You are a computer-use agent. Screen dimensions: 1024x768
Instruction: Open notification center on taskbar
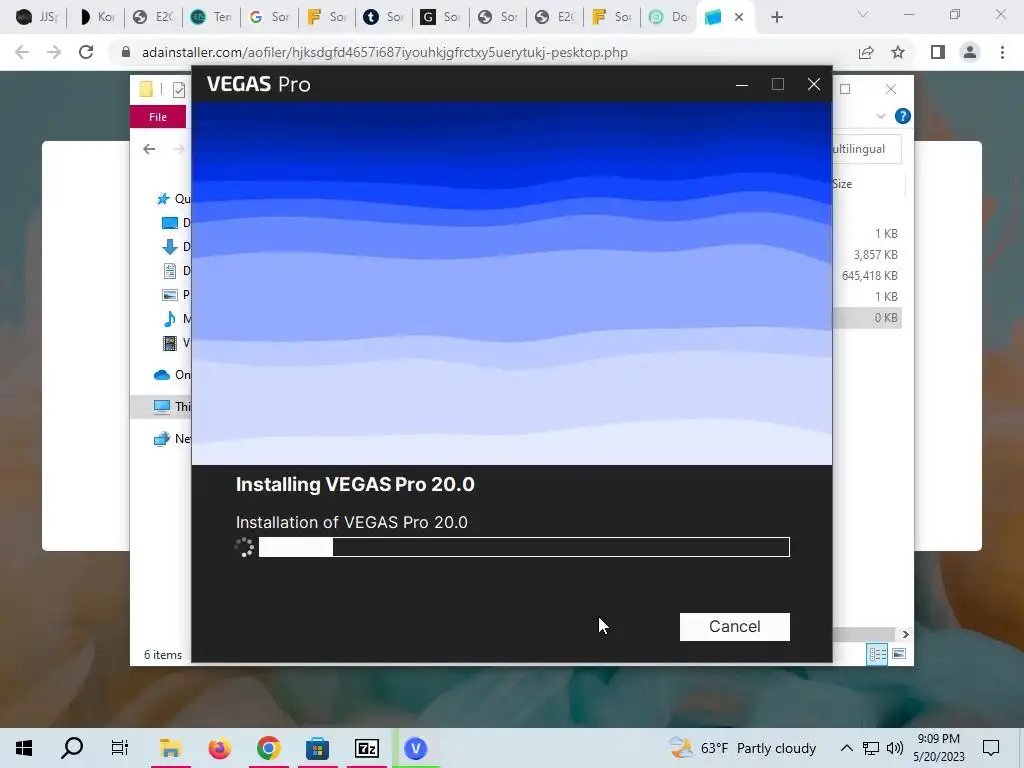pos(991,748)
